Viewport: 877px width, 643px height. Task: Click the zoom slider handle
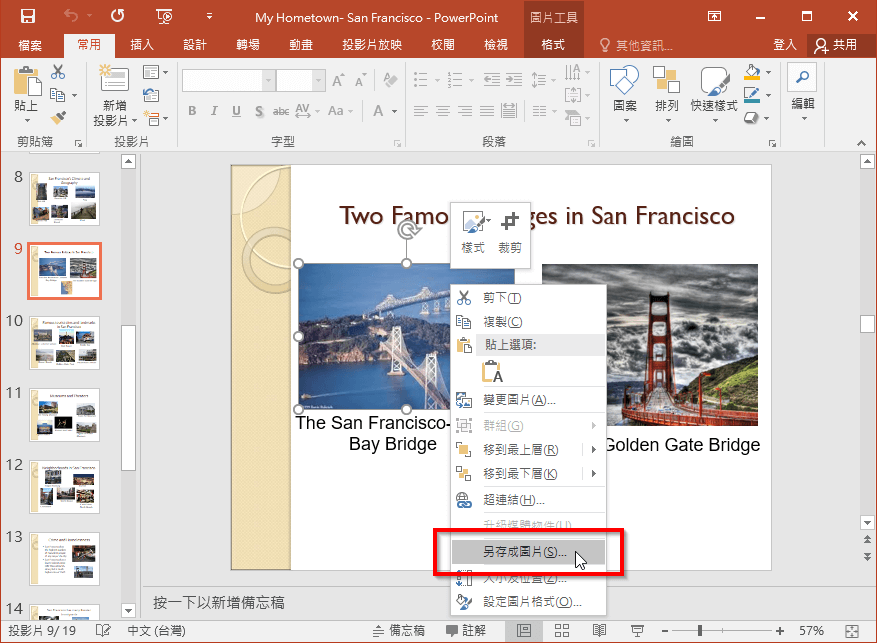(x=699, y=630)
